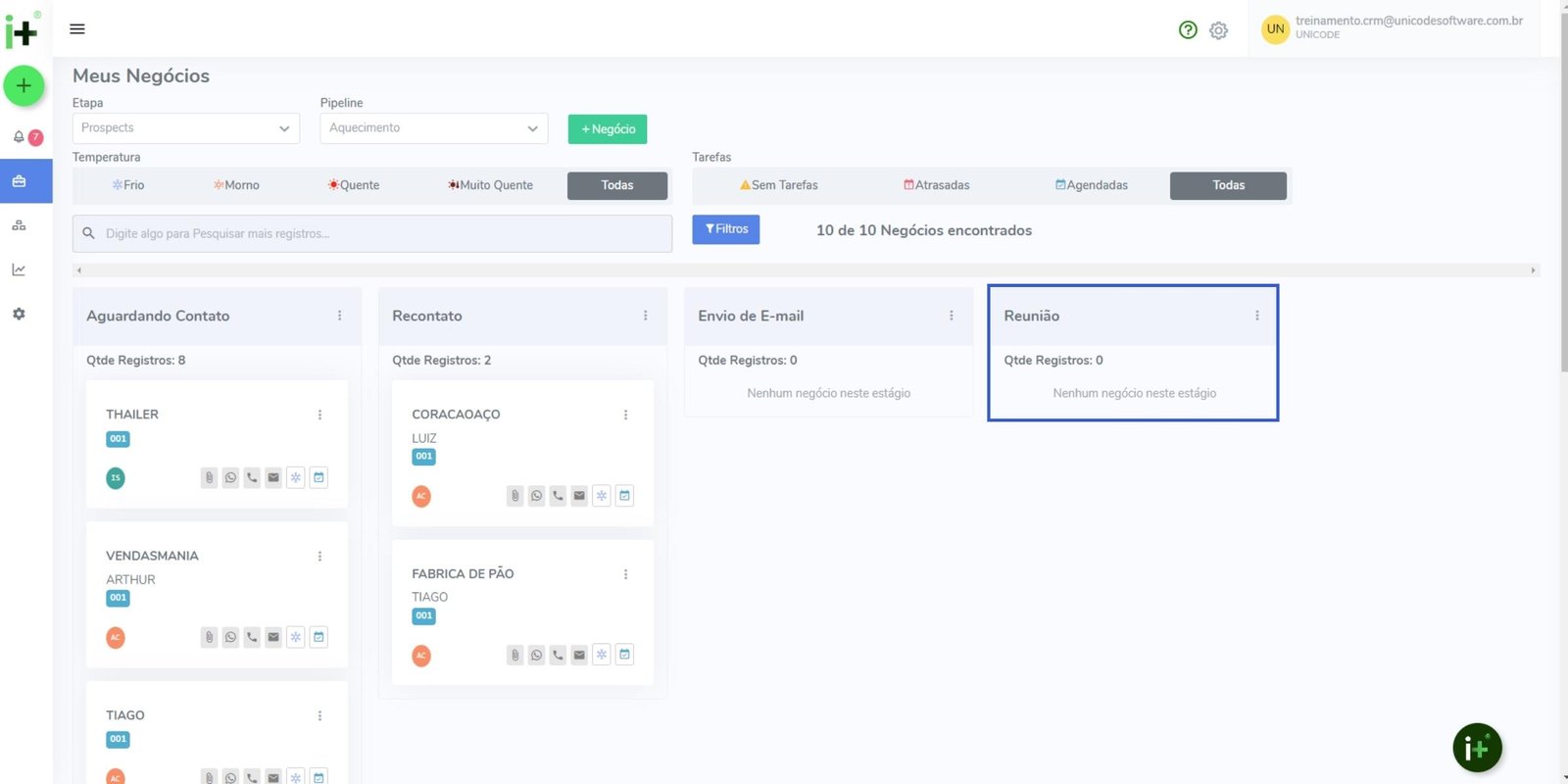Open the Reunião column options menu

(1256, 316)
